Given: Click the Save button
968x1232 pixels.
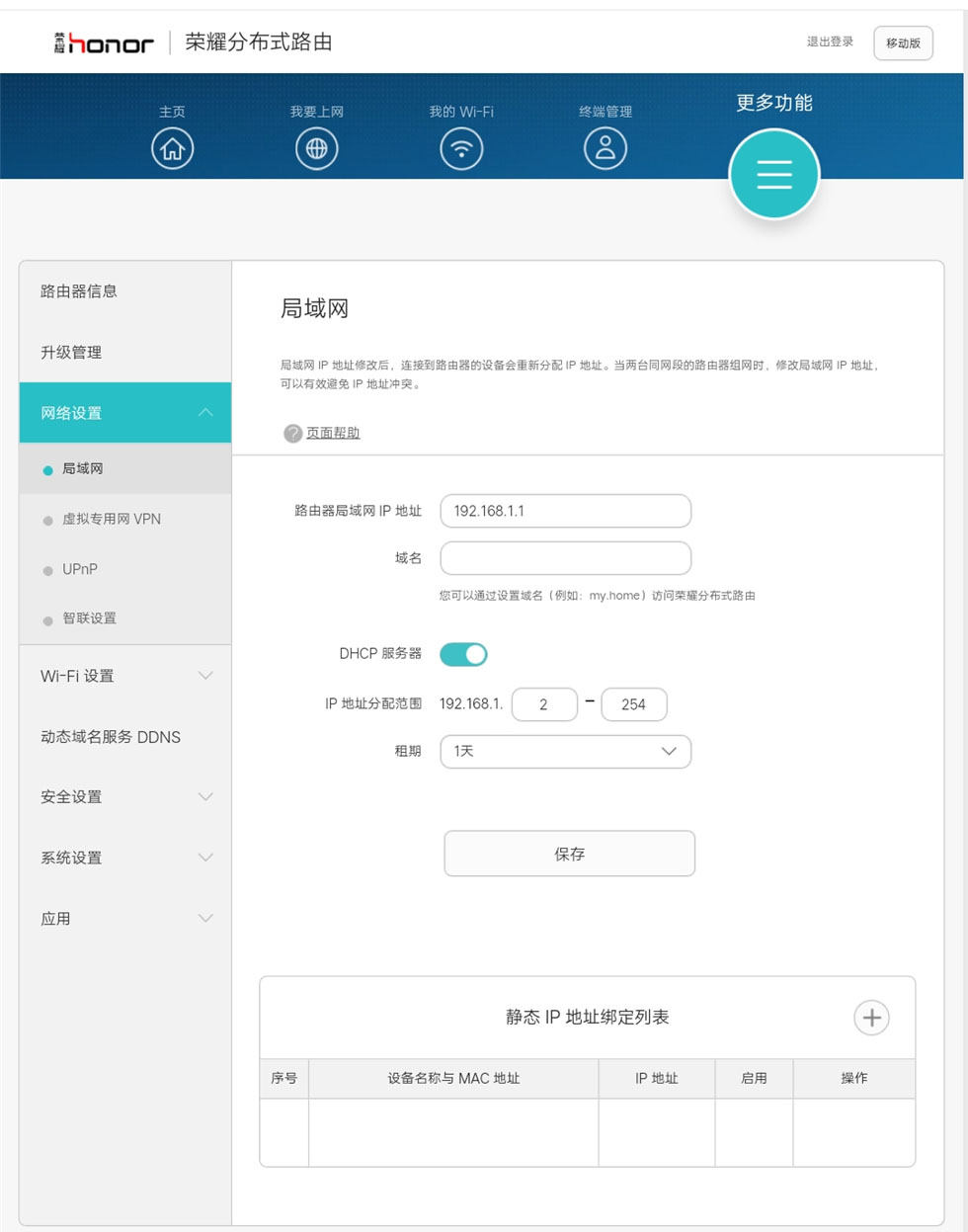Looking at the screenshot, I should coord(569,854).
